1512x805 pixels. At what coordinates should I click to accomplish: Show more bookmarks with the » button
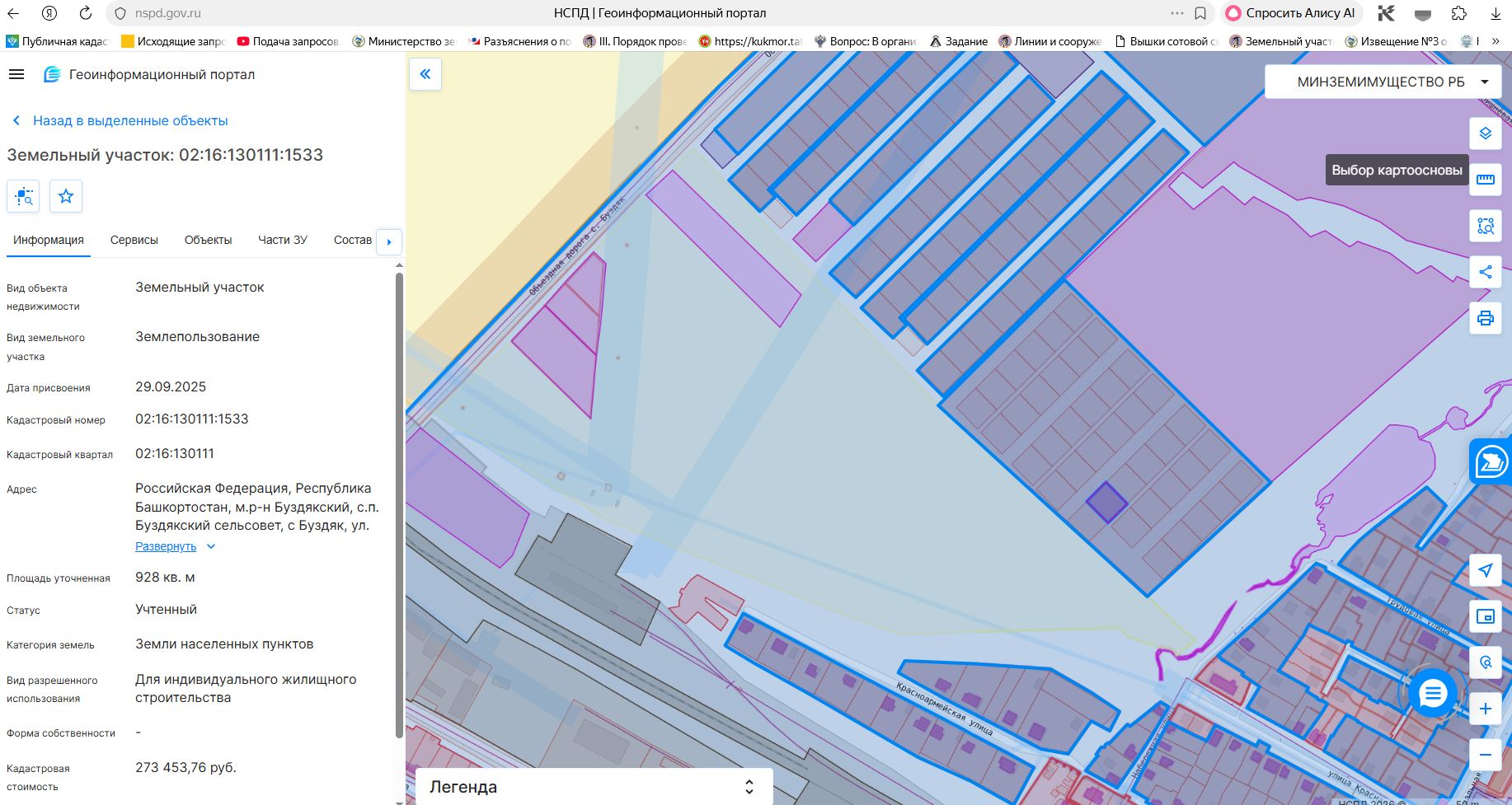point(1496,41)
